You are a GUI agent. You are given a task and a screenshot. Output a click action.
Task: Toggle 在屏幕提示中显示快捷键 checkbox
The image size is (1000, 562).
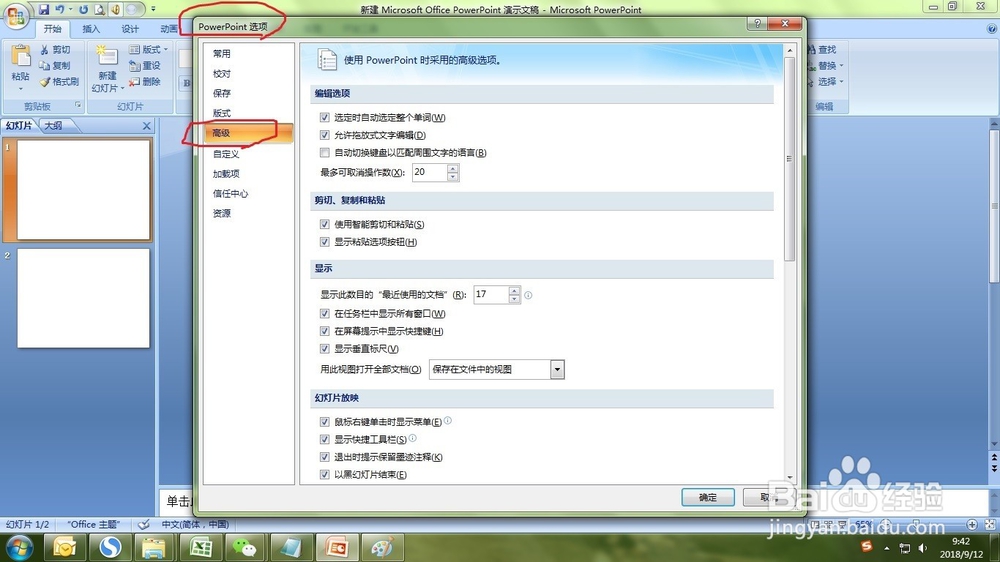[x=325, y=331]
